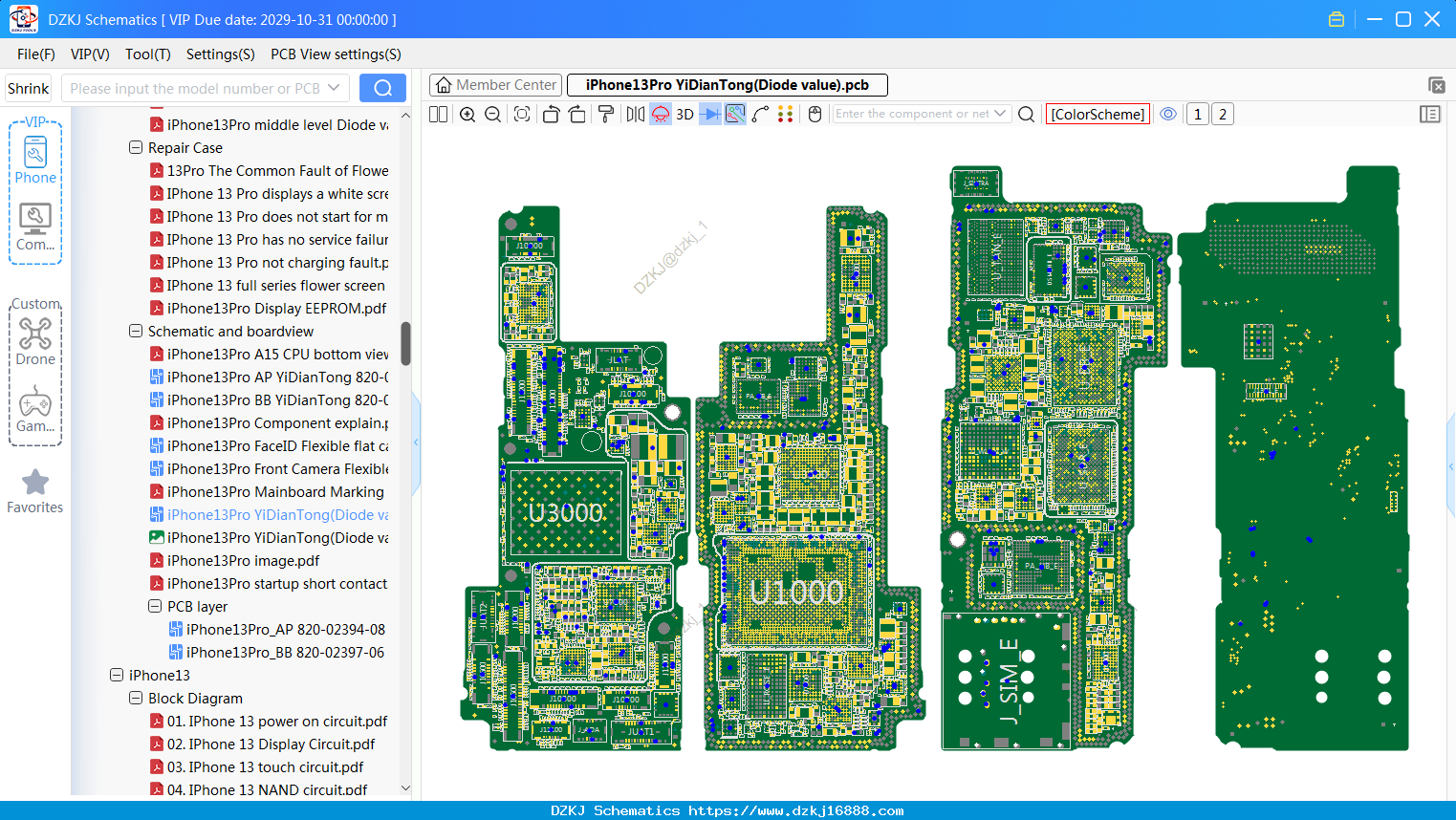
Task: Click the blue search button
Action: pyautogui.click(x=382, y=88)
